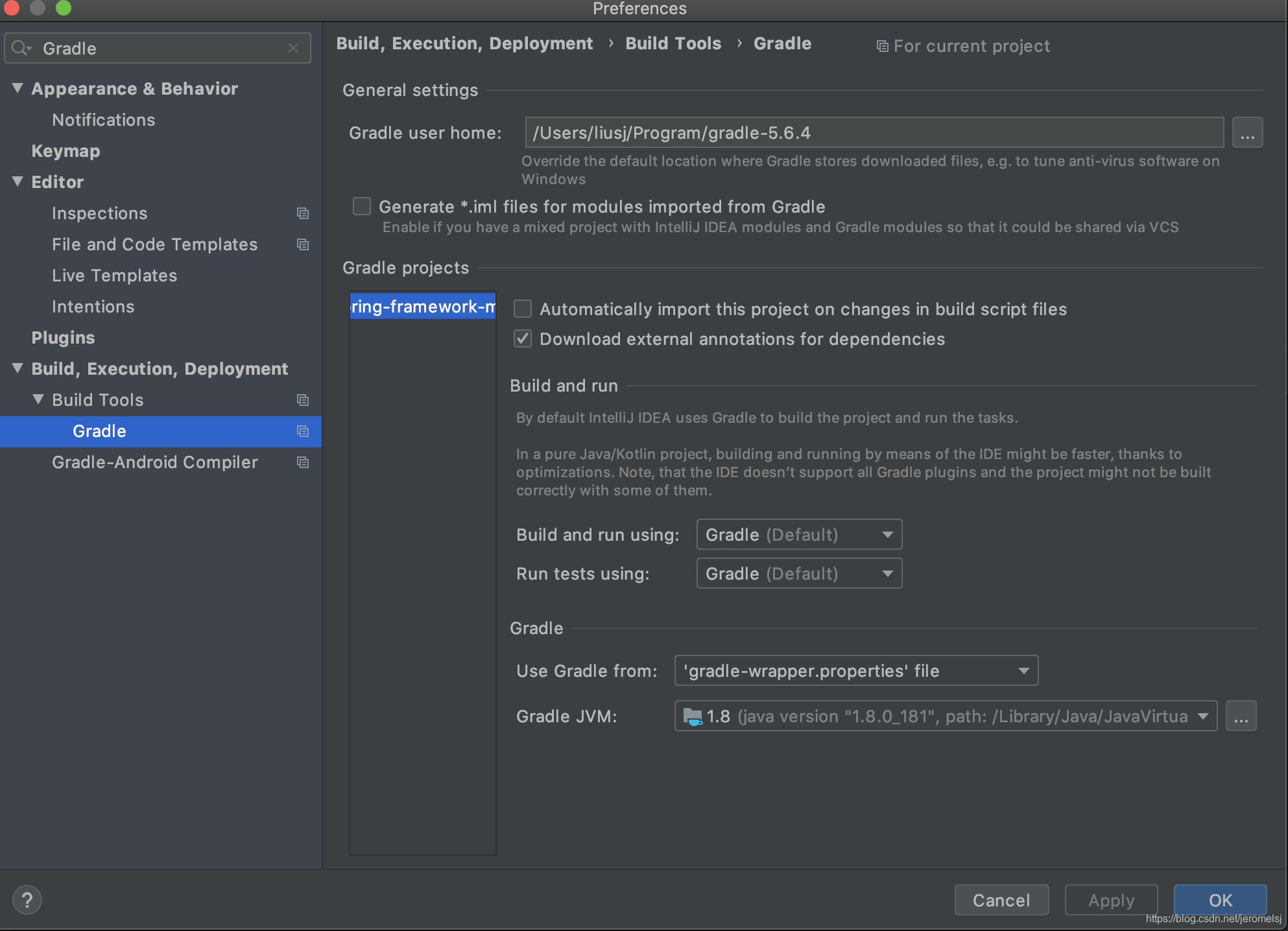Collapse Build, Execution, Deployment tree node
This screenshot has height=931, width=1288.
[18, 368]
